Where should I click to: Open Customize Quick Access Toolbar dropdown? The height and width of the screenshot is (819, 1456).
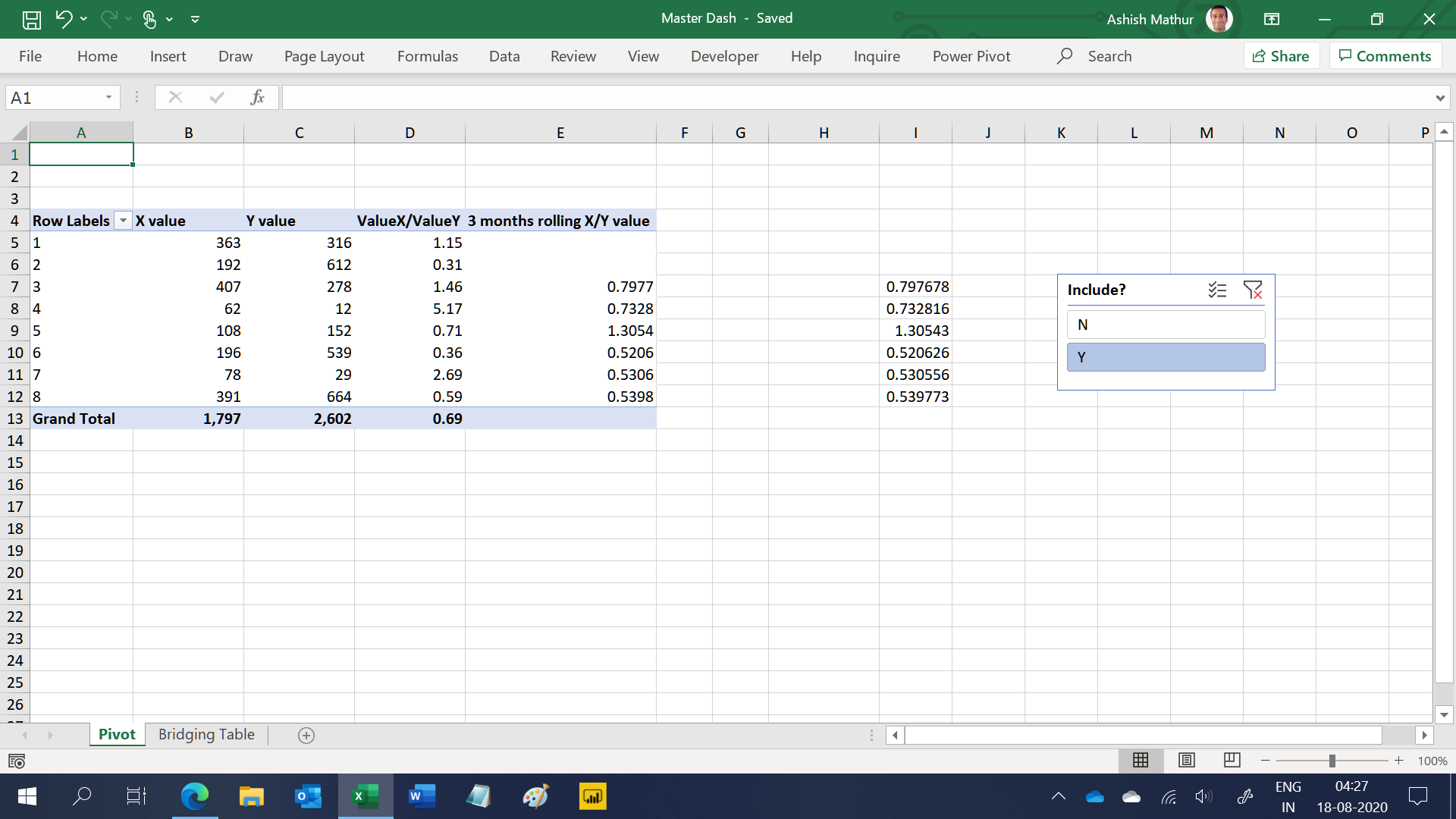(195, 19)
